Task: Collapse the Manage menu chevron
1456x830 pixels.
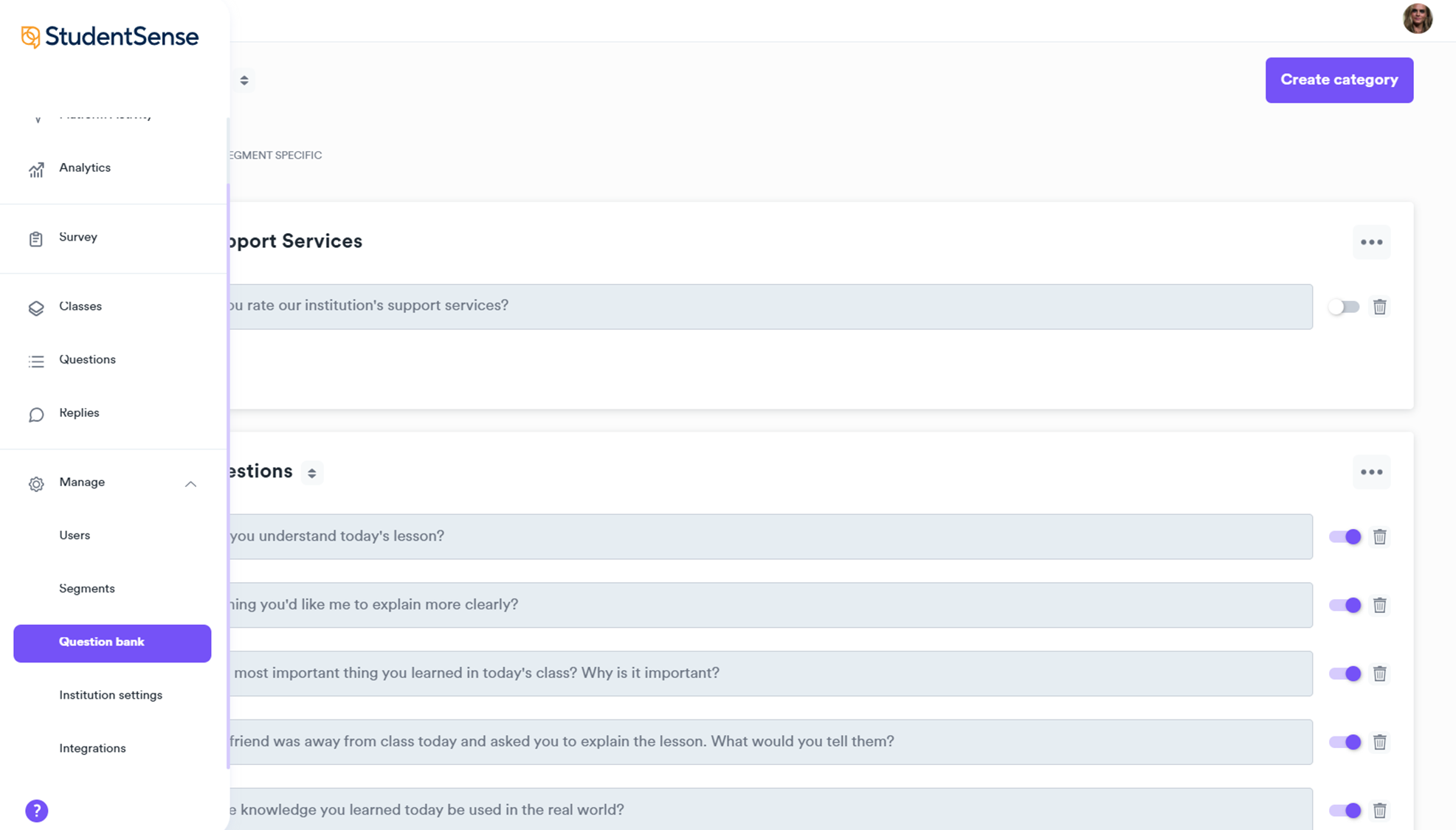Action: (x=190, y=484)
